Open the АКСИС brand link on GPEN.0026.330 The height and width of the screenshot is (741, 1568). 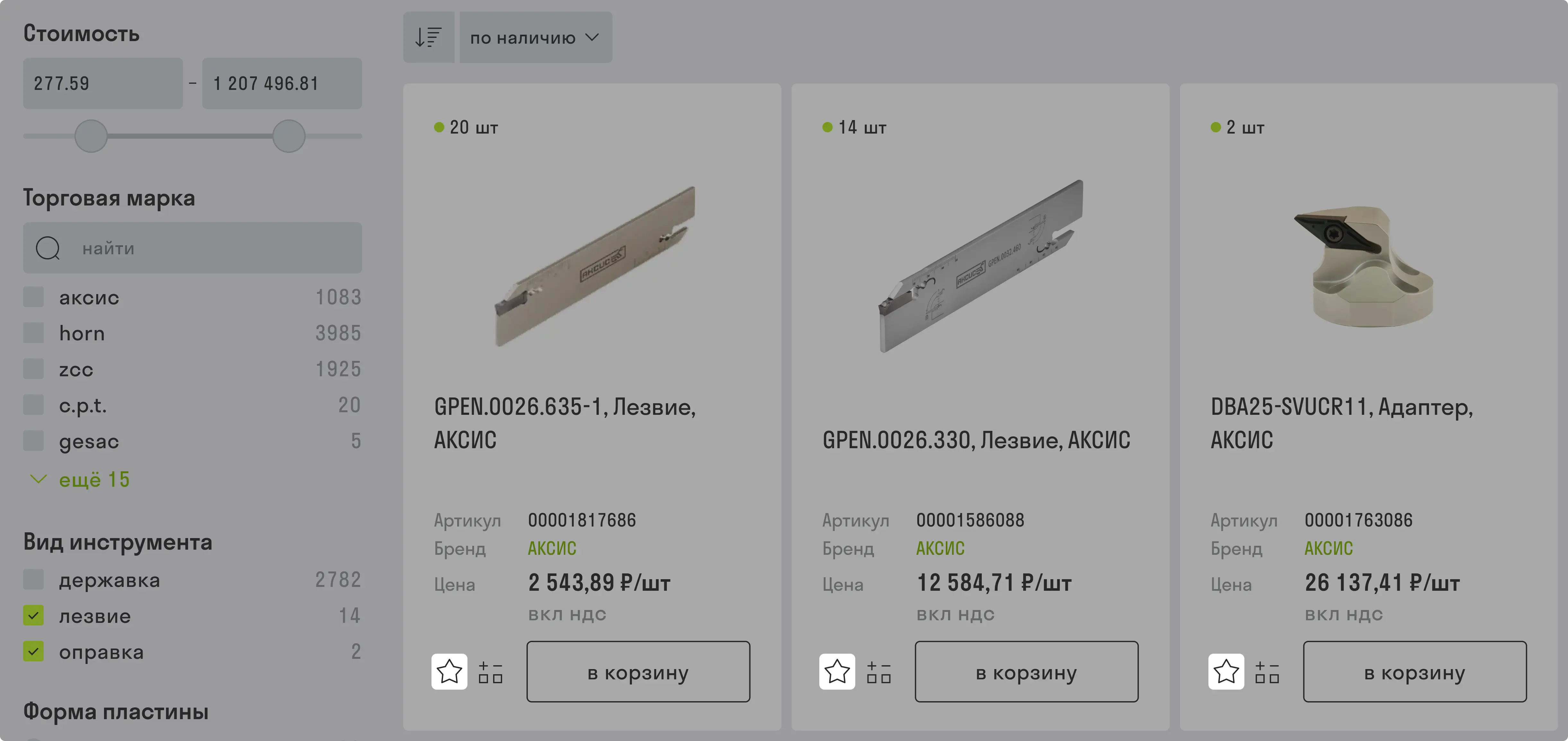tap(940, 549)
